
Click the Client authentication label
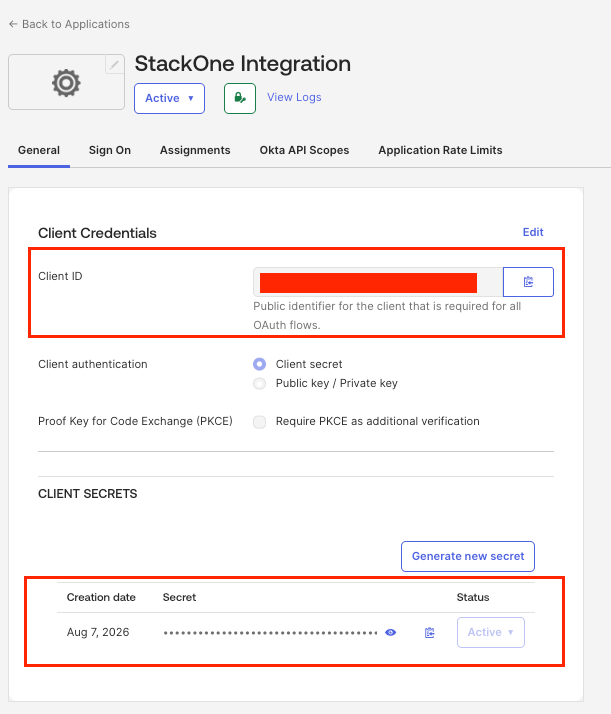point(93,364)
